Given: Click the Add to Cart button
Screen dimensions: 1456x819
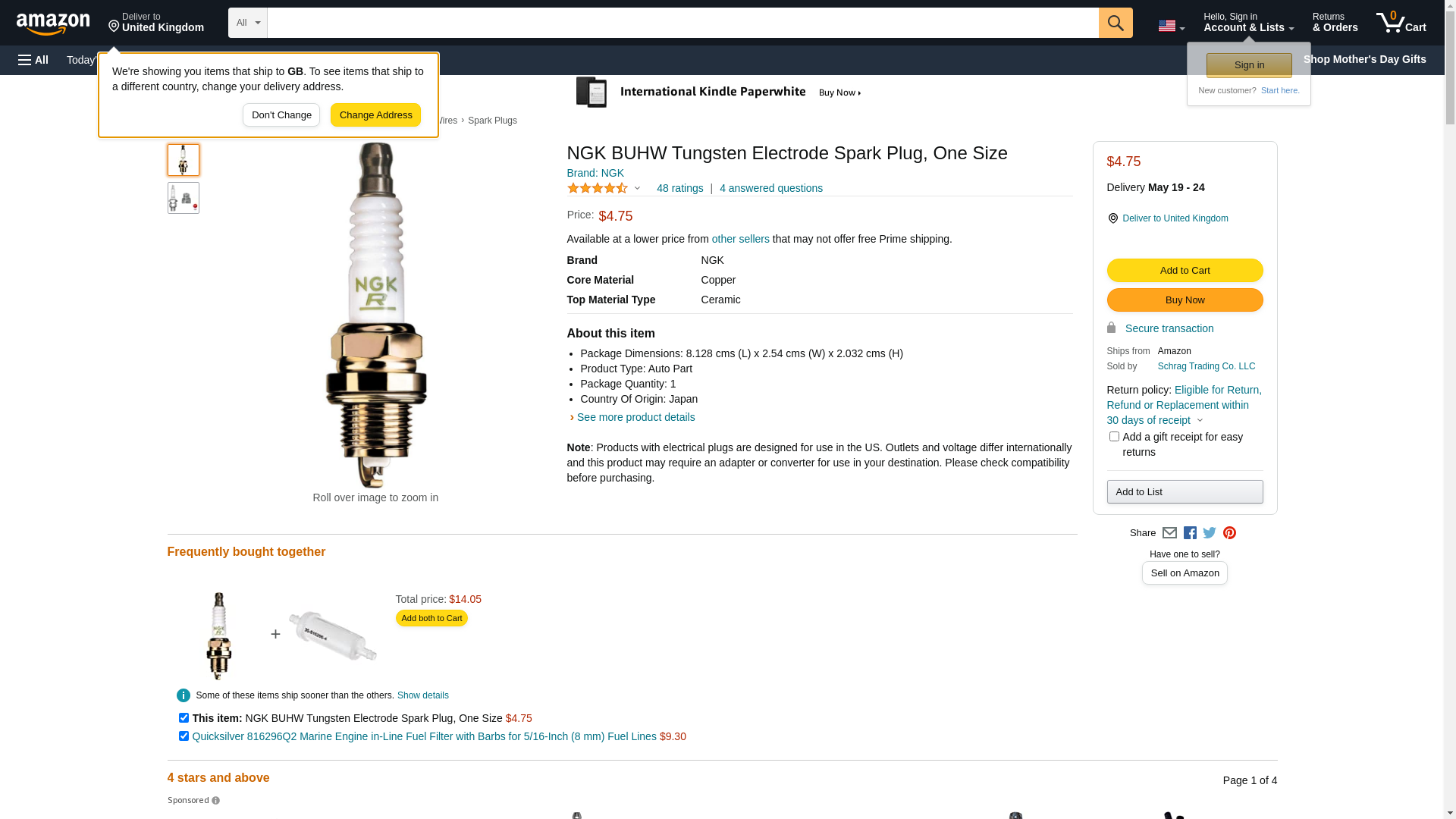Looking at the screenshot, I should (1185, 271).
